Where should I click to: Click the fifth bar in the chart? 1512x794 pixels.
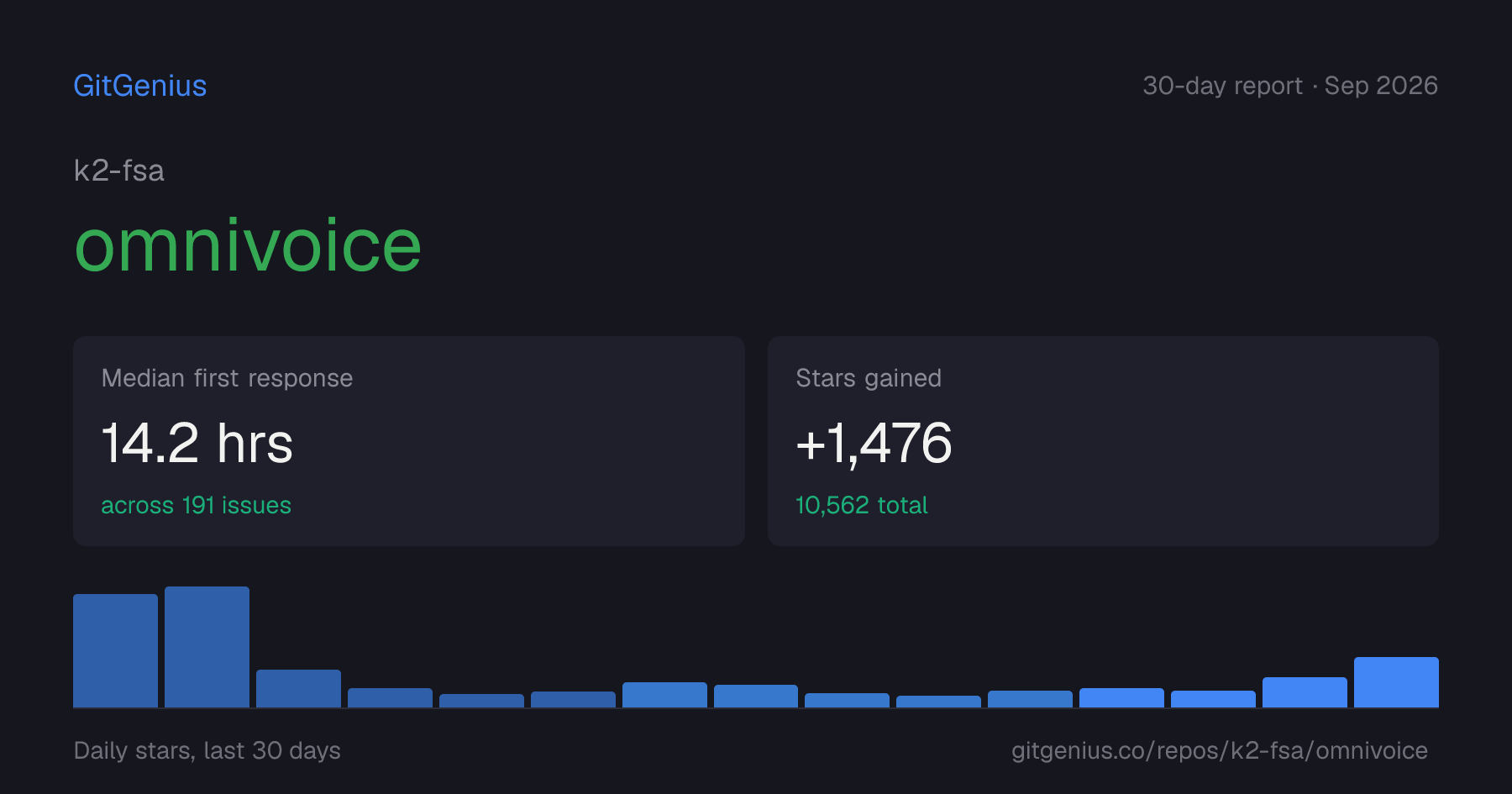[x=481, y=701]
